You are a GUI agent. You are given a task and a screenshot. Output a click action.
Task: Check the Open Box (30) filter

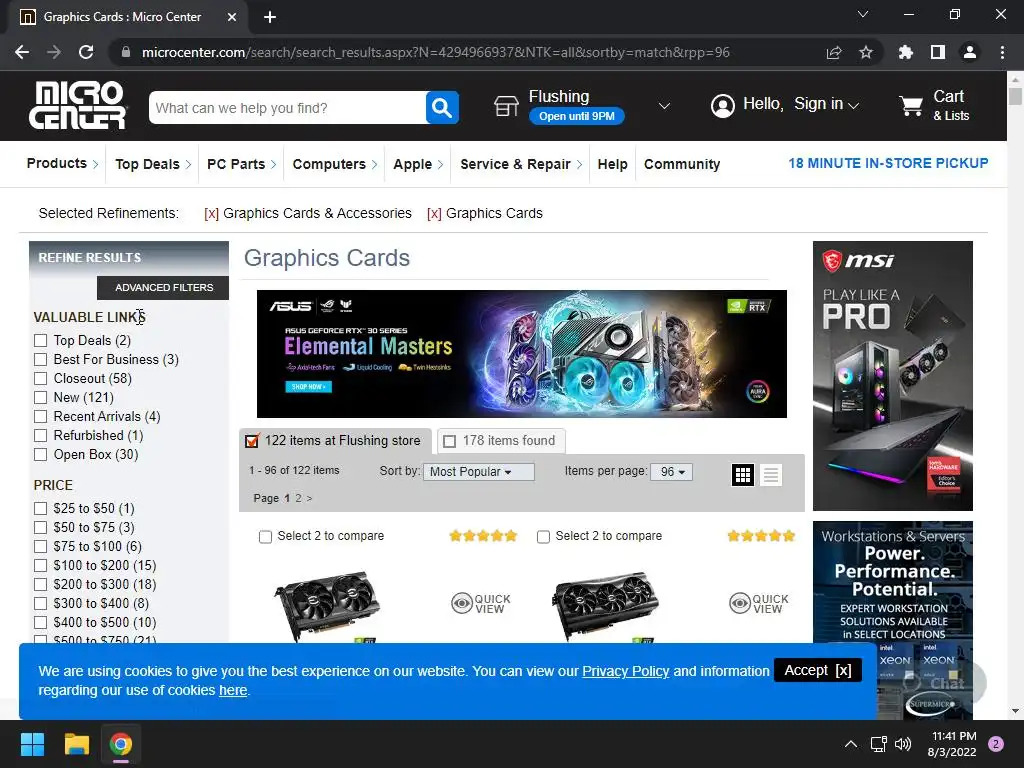(40, 454)
